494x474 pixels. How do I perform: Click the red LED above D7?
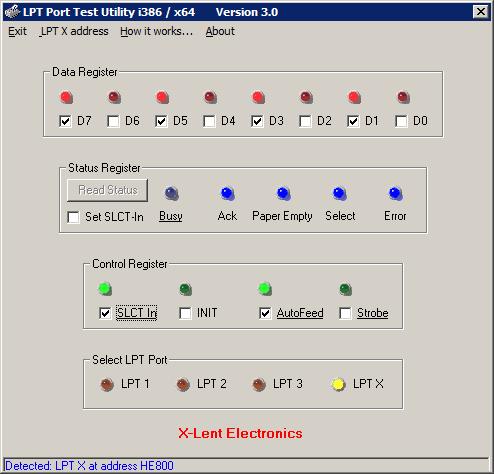tap(66, 97)
